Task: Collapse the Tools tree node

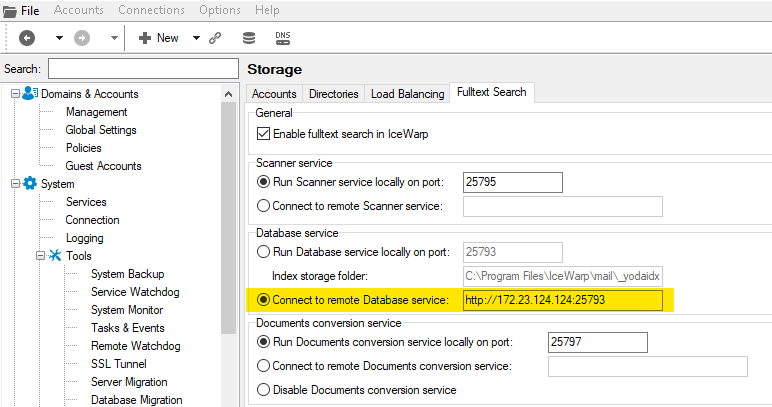Action: pyautogui.click(x=40, y=255)
